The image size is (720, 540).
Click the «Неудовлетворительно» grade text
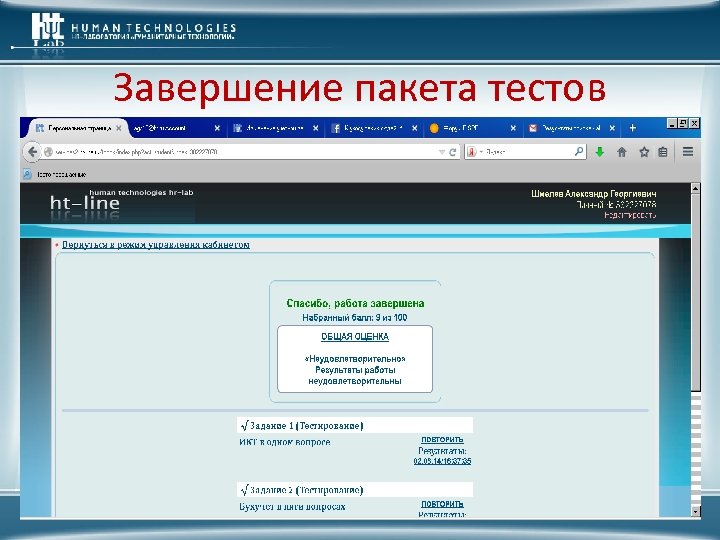[x=355, y=359]
